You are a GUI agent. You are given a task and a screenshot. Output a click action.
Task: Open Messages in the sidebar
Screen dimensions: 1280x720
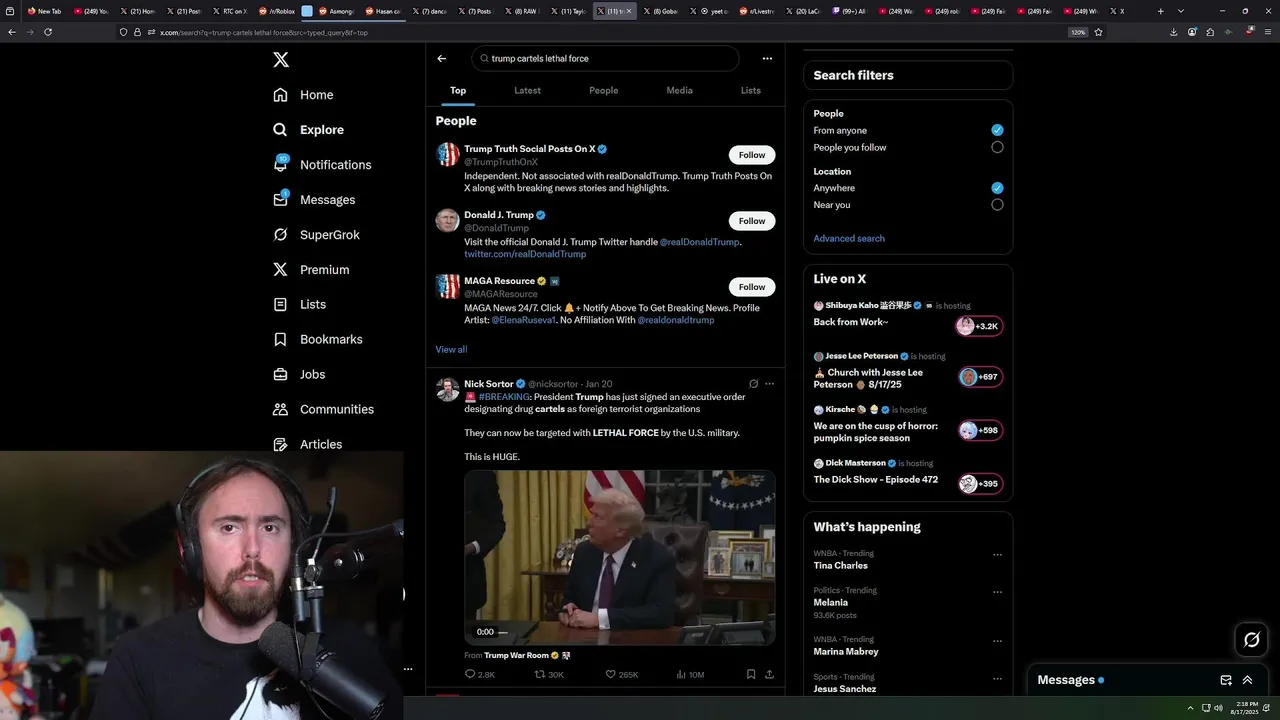314,200
